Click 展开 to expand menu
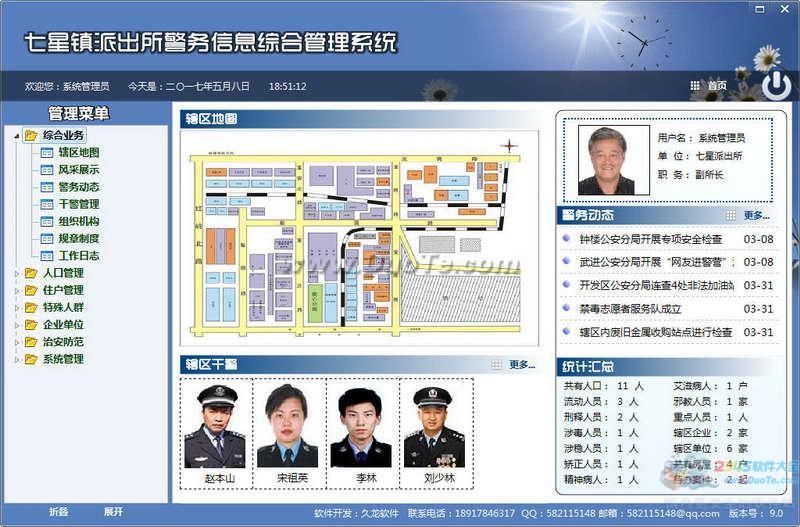The image size is (800, 527). click(113, 512)
